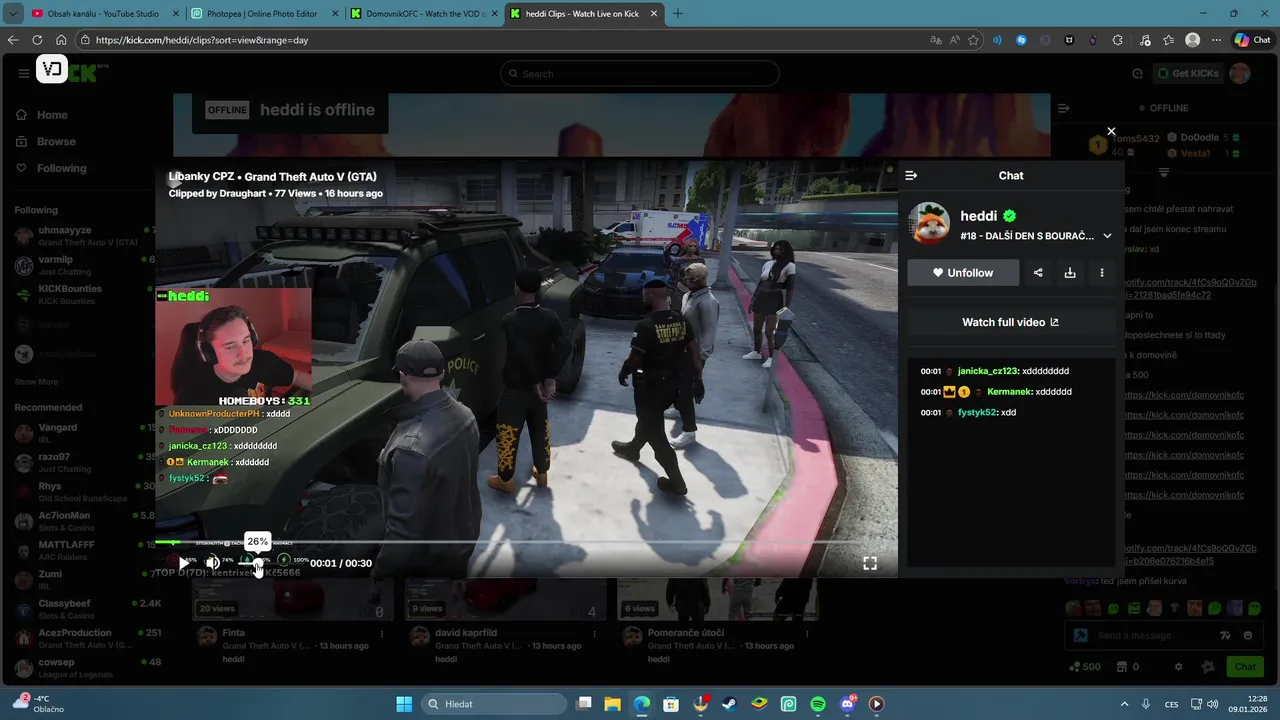Open Spotify from the taskbar
1280x720 pixels.
tap(817, 704)
